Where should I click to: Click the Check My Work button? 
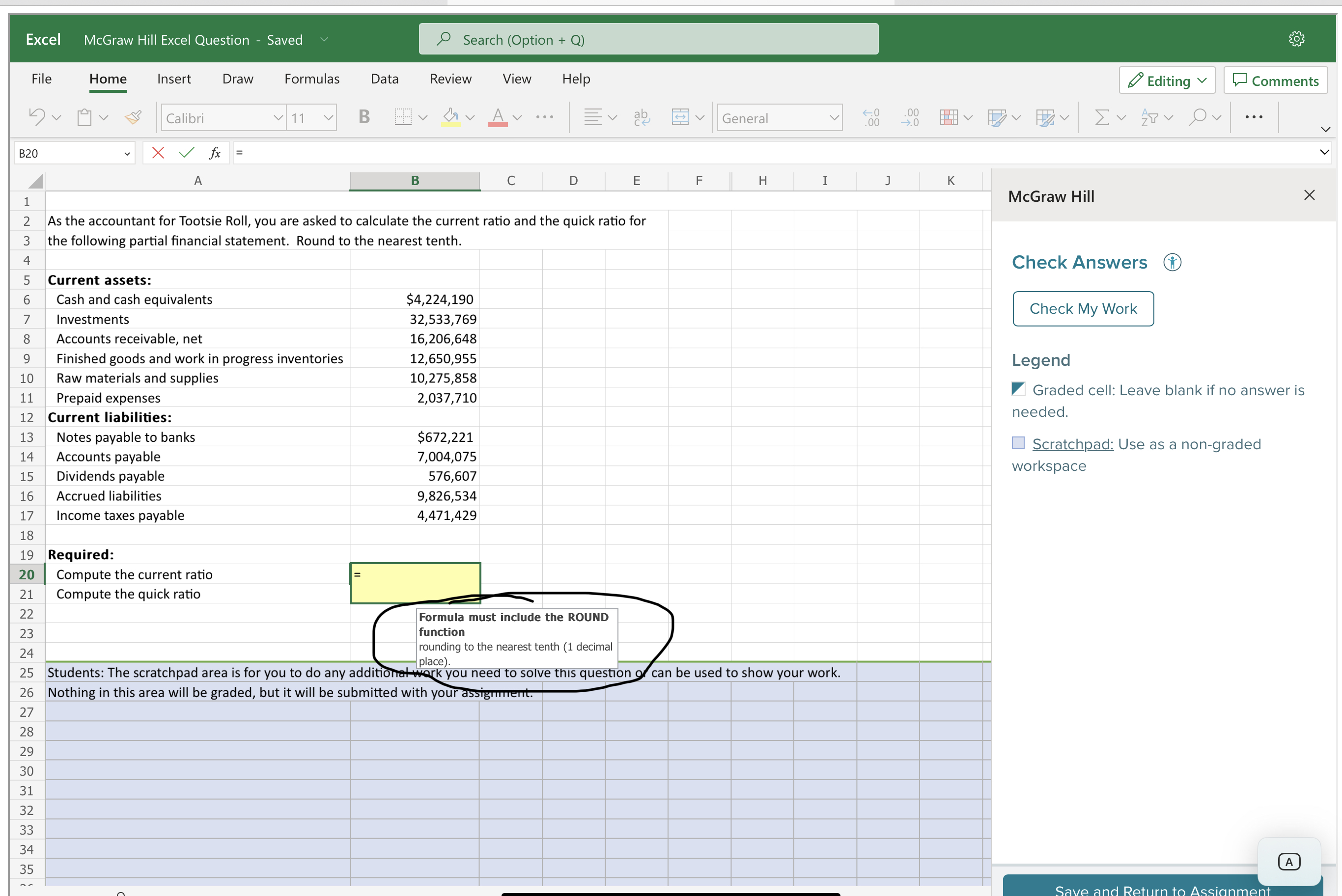tap(1083, 309)
